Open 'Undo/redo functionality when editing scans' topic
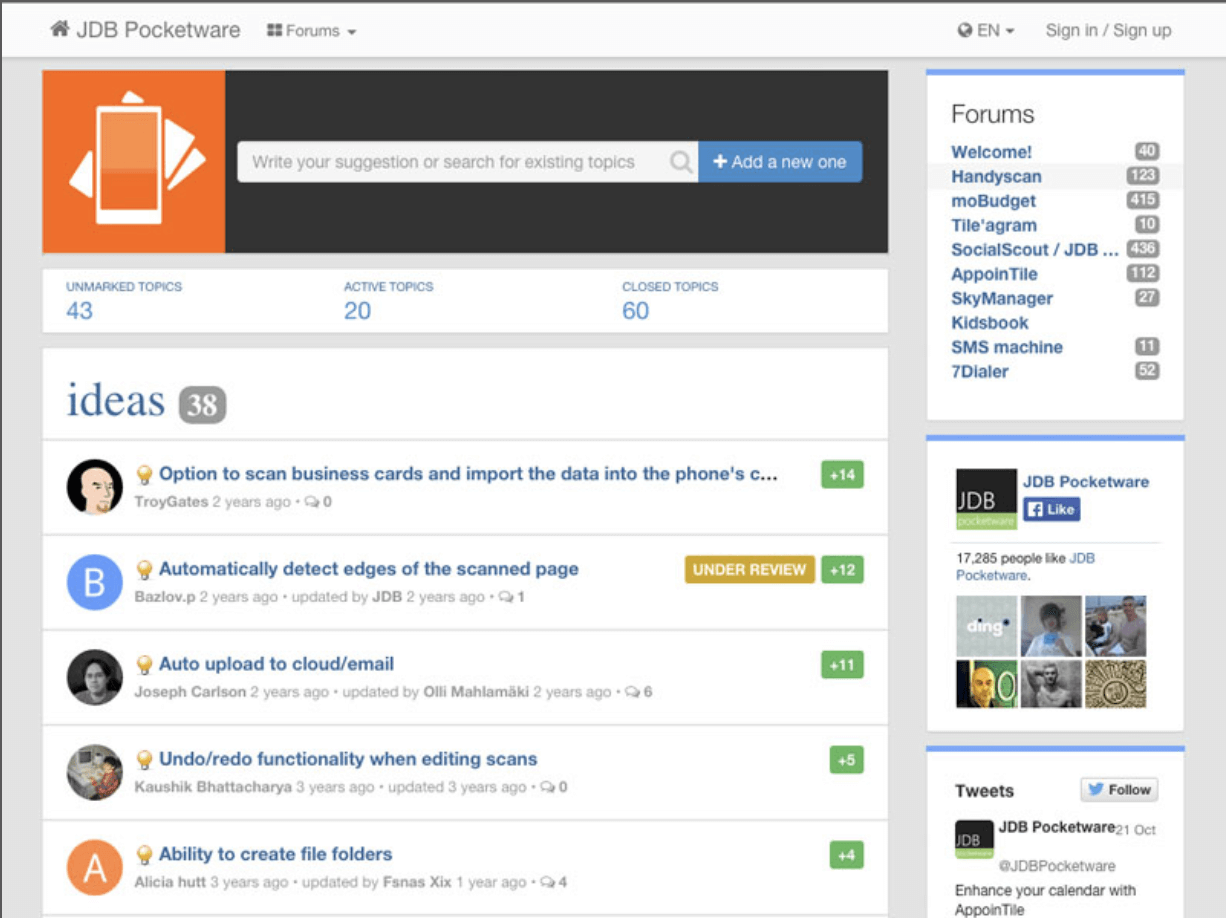The image size is (1226, 918). [348, 759]
